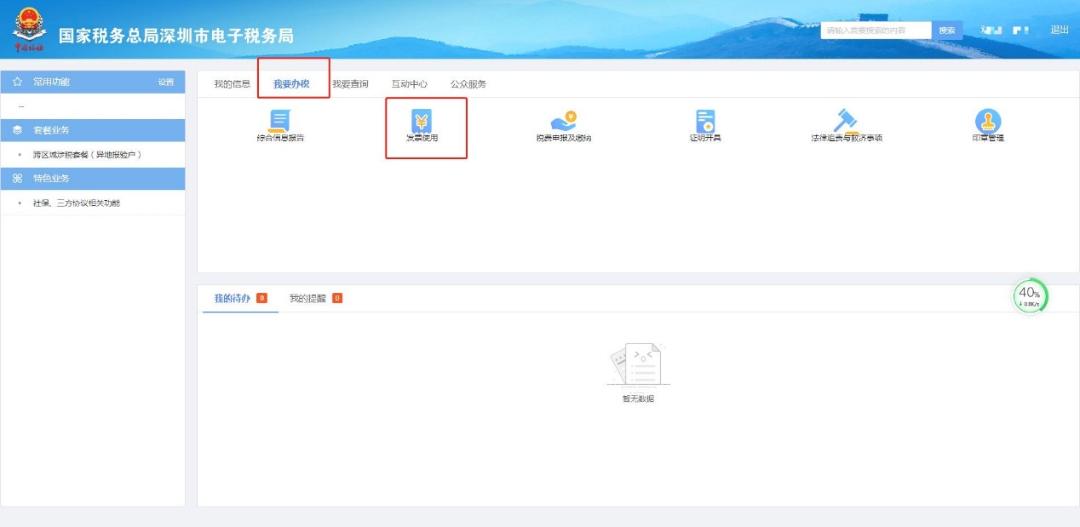
Task: Switch to 我要查询 tab
Action: 350,84
